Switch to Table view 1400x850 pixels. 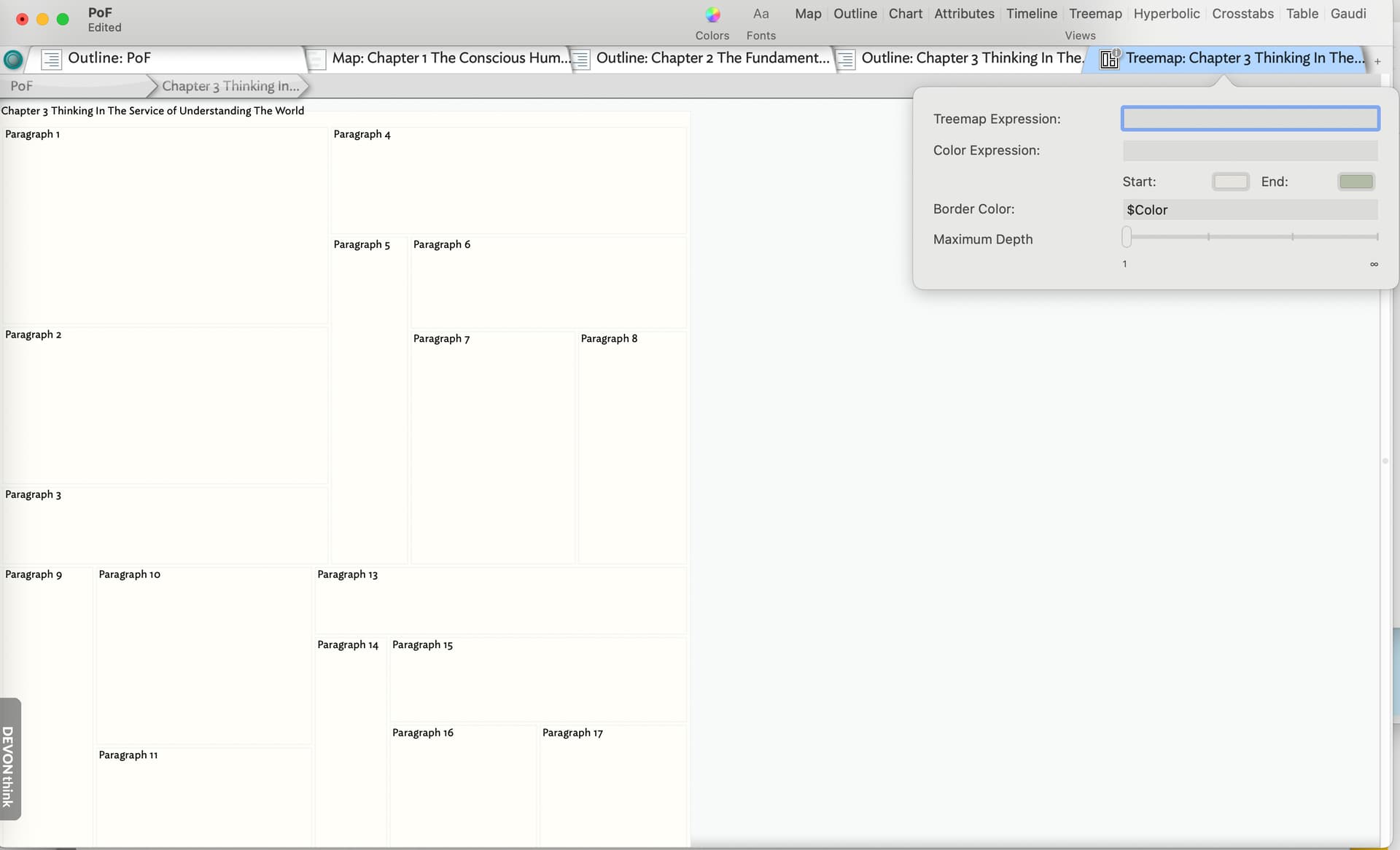coord(1302,14)
